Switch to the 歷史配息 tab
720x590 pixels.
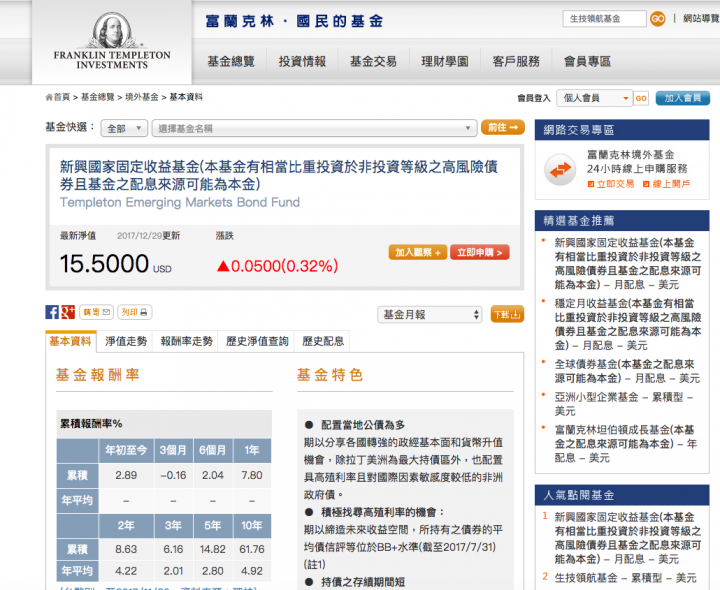tap(323, 341)
